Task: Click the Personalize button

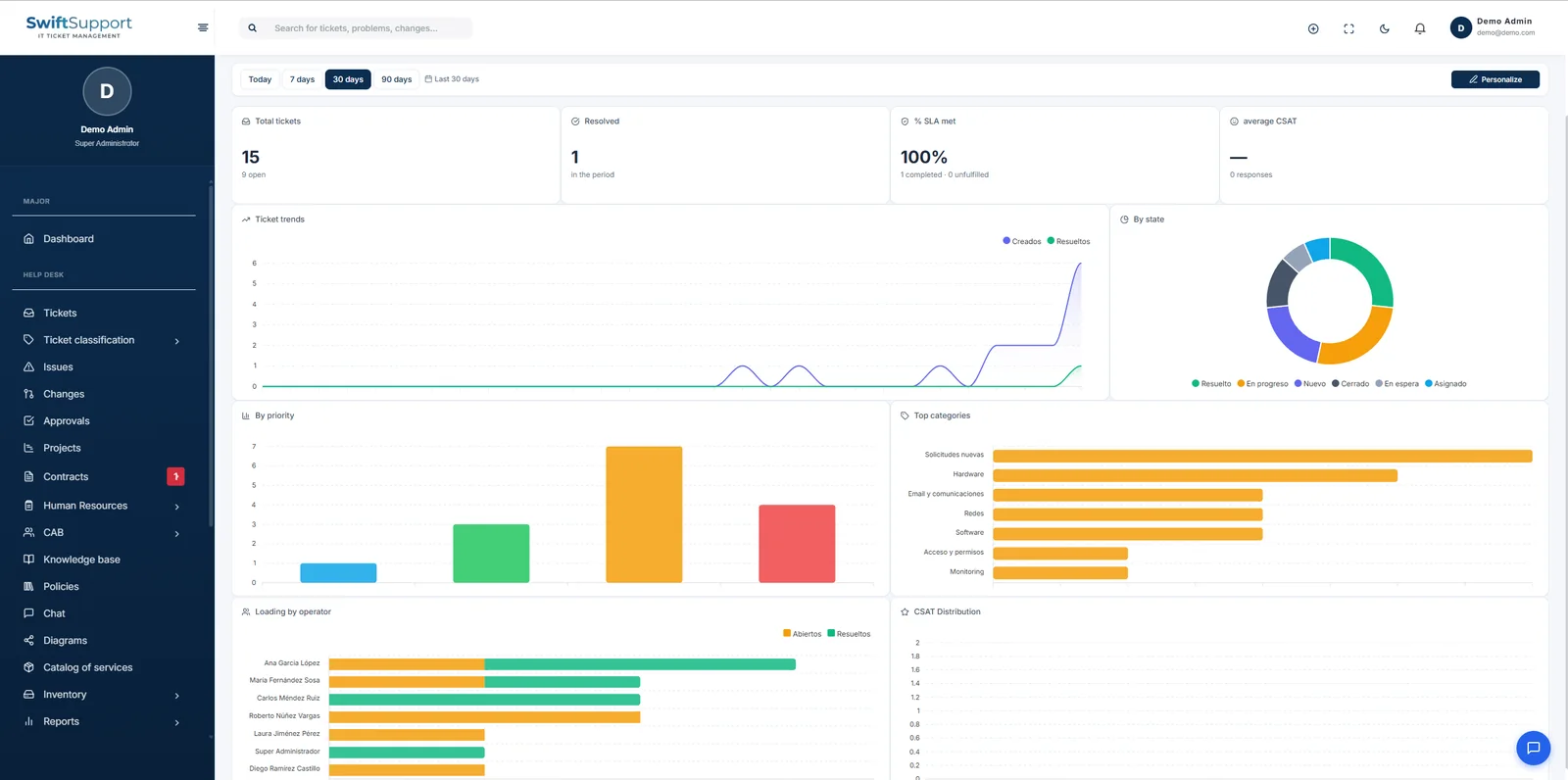Action: pos(1495,79)
